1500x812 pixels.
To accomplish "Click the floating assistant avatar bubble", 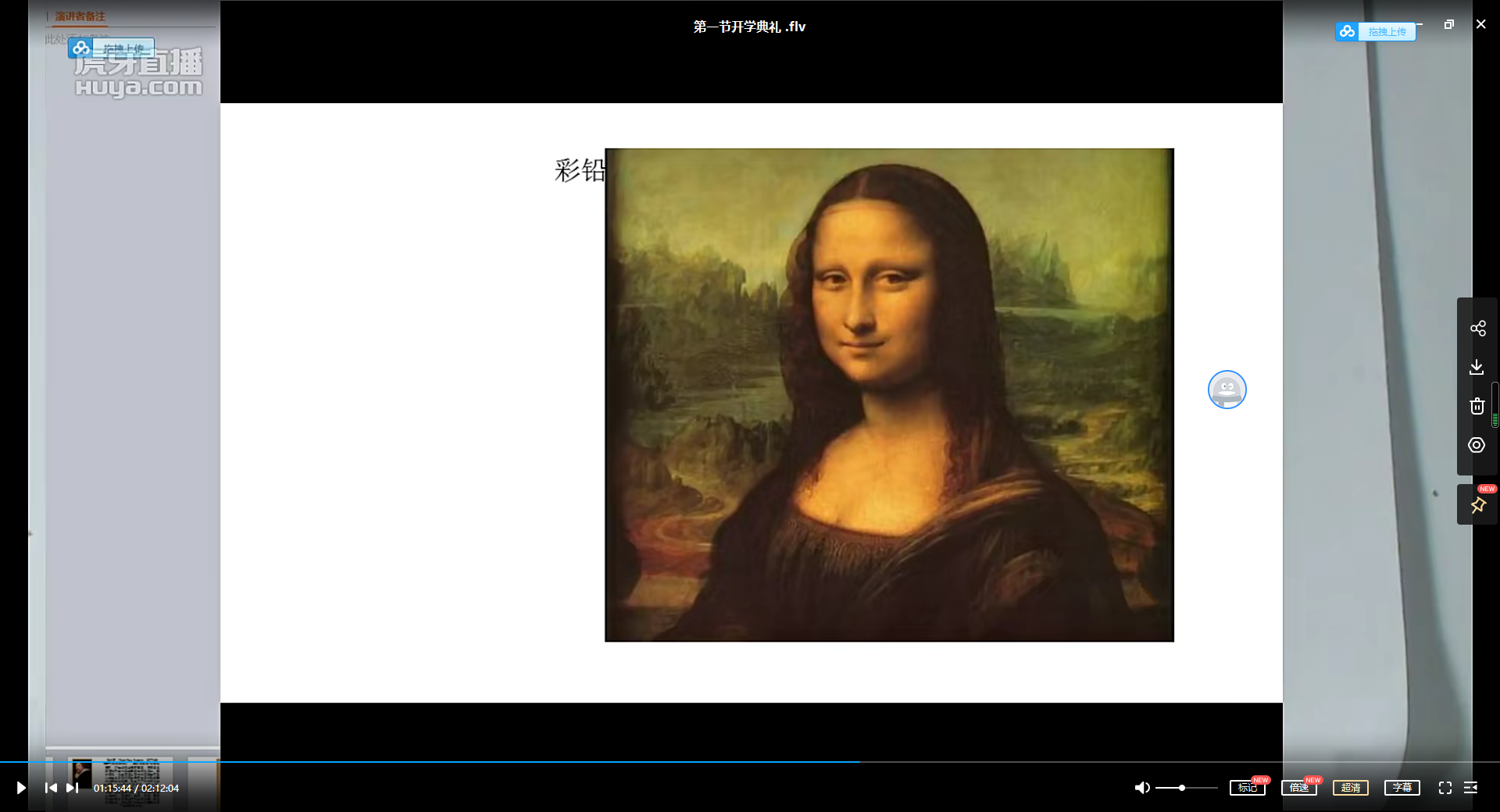I will [x=1227, y=390].
